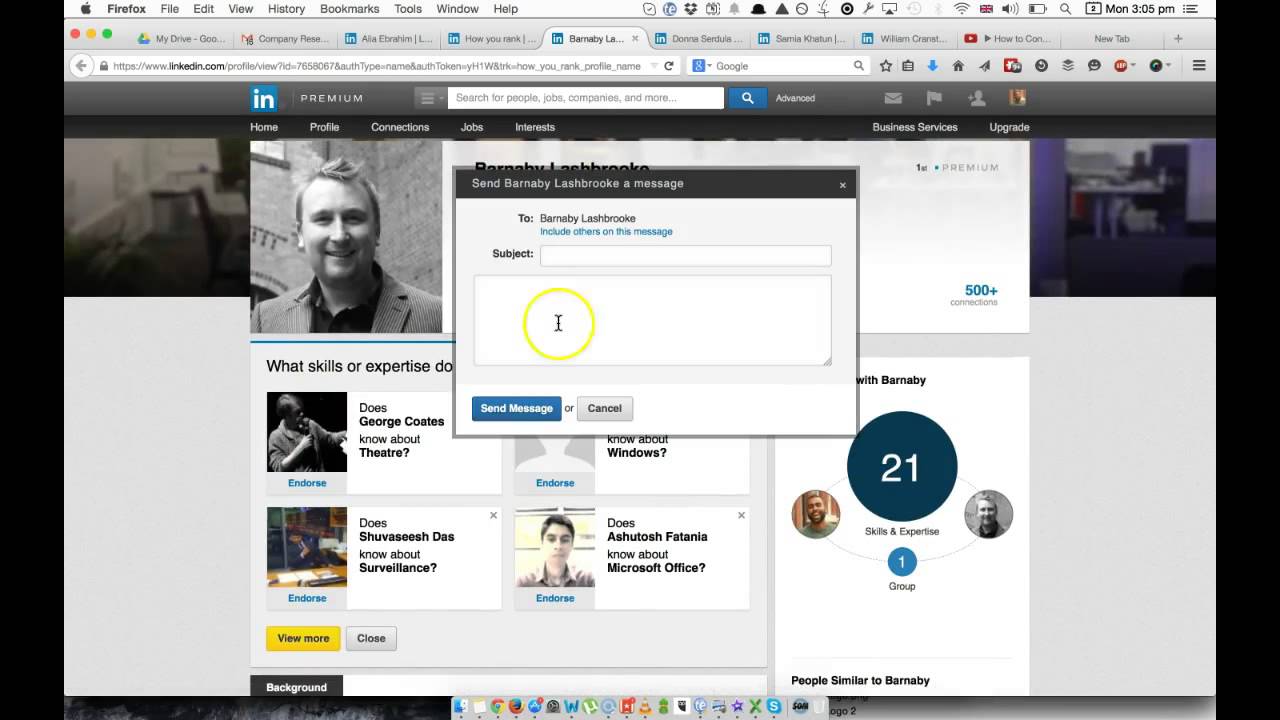The width and height of the screenshot is (1280, 720).
Task: Click the Dropbox menu bar icon
Action: pyautogui.click(x=692, y=9)
